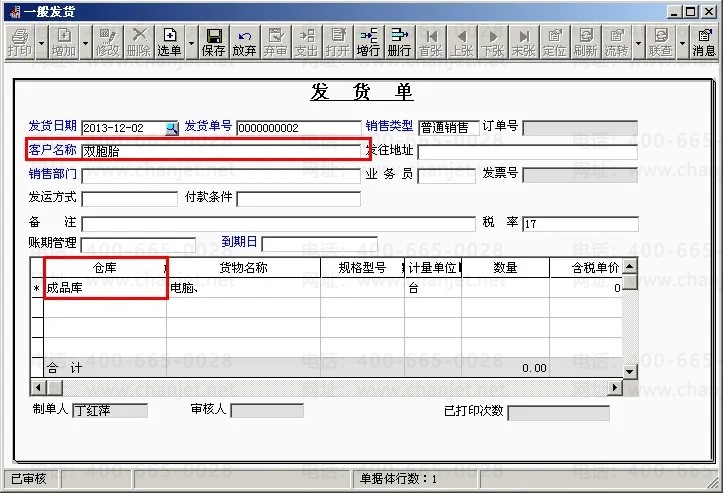Image resolution: width=723 pixels, height=493 pixels.
Task: Click the 到期日 input field
Action: tap(320, 244)
